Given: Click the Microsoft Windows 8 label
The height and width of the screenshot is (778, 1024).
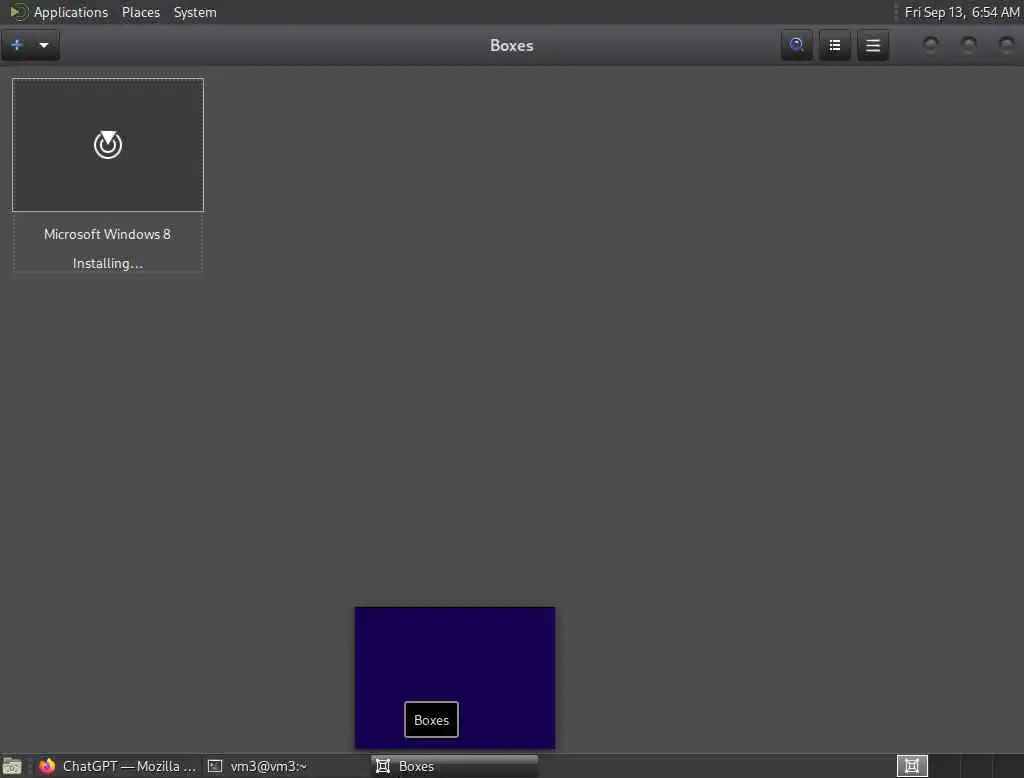Looking at the screenshot, I should pyautogui.click(x=107, y=234).
